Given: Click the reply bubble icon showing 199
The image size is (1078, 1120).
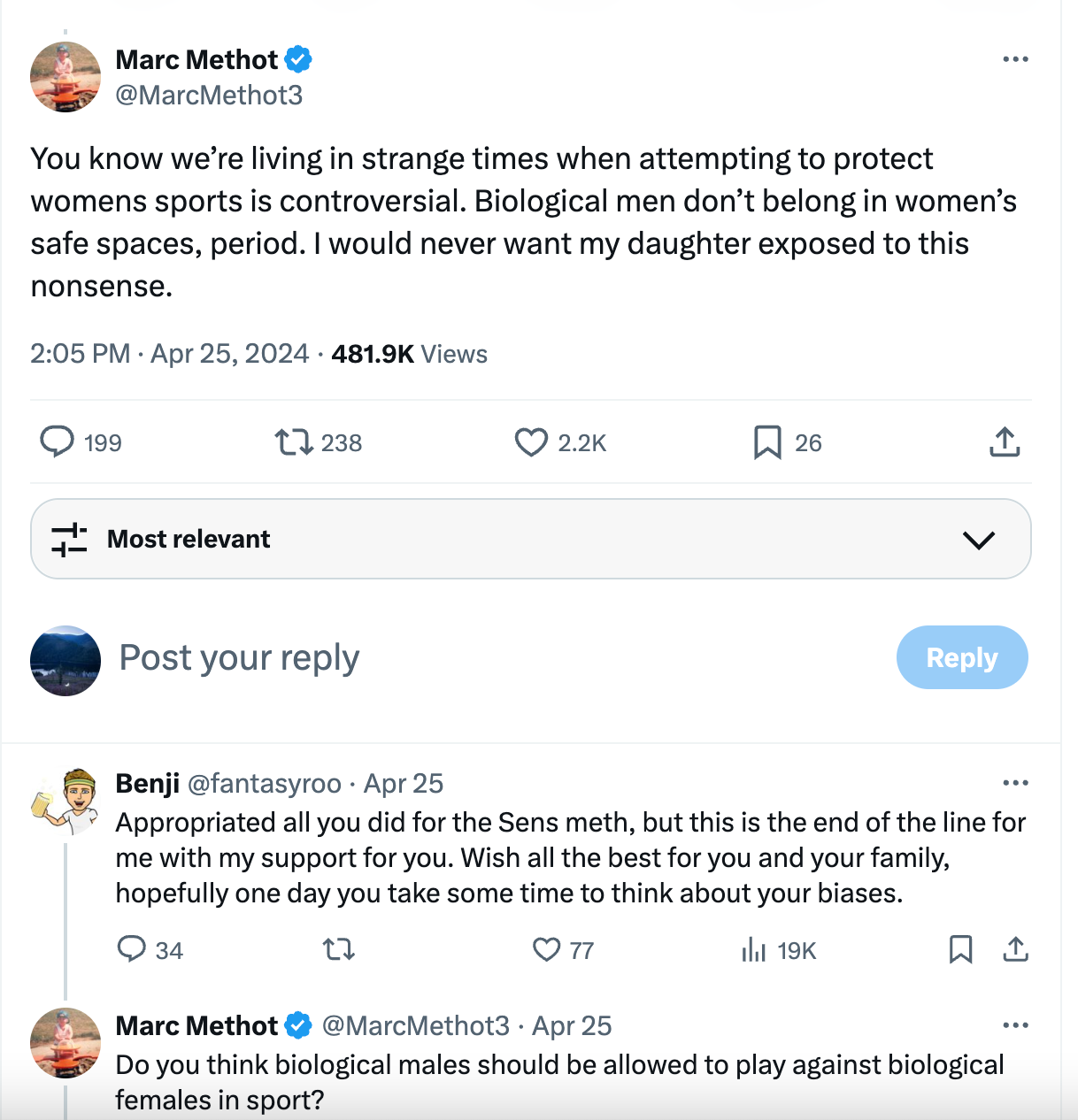Looking at the screenshot, I should (58, 441).
